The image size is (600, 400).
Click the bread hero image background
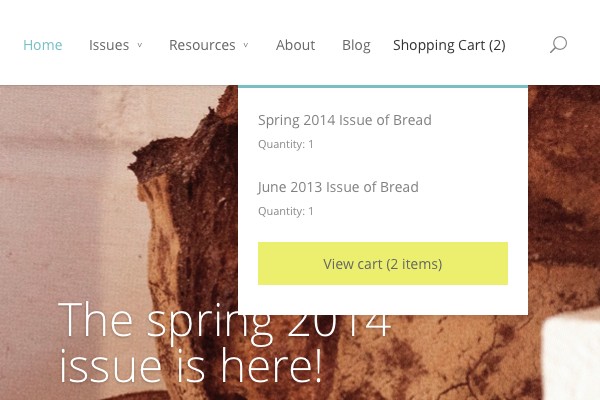click(115, 191)
